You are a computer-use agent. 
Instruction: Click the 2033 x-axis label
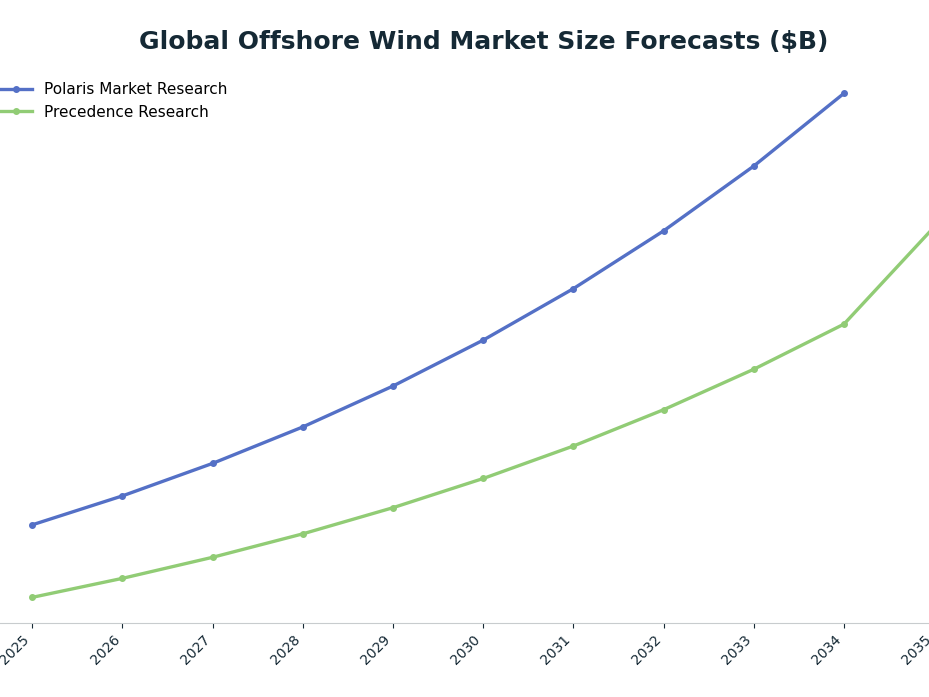pos(739,650)
